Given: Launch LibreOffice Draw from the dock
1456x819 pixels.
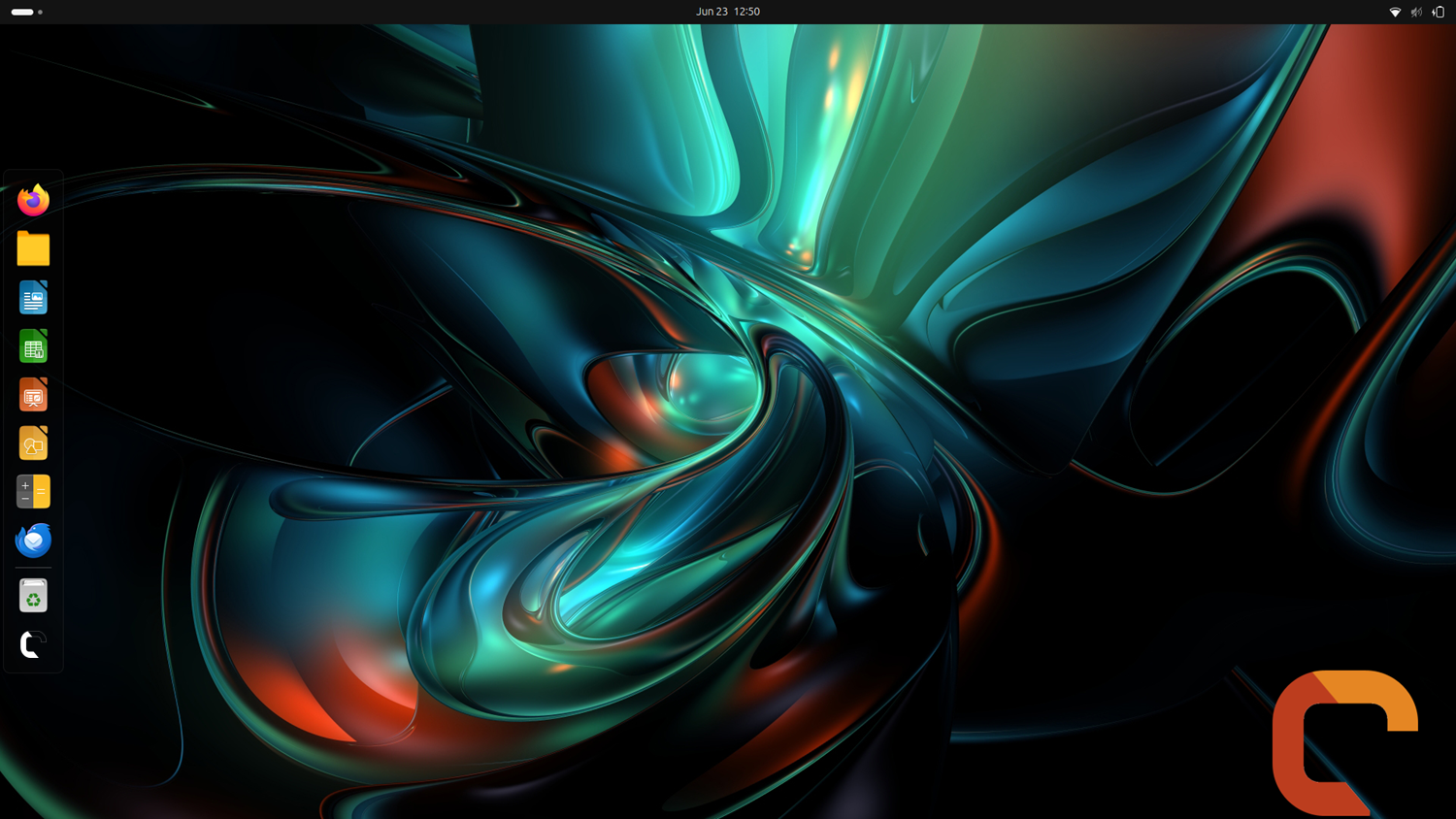Looking at the screenshot, I should [x=33, y=443].
